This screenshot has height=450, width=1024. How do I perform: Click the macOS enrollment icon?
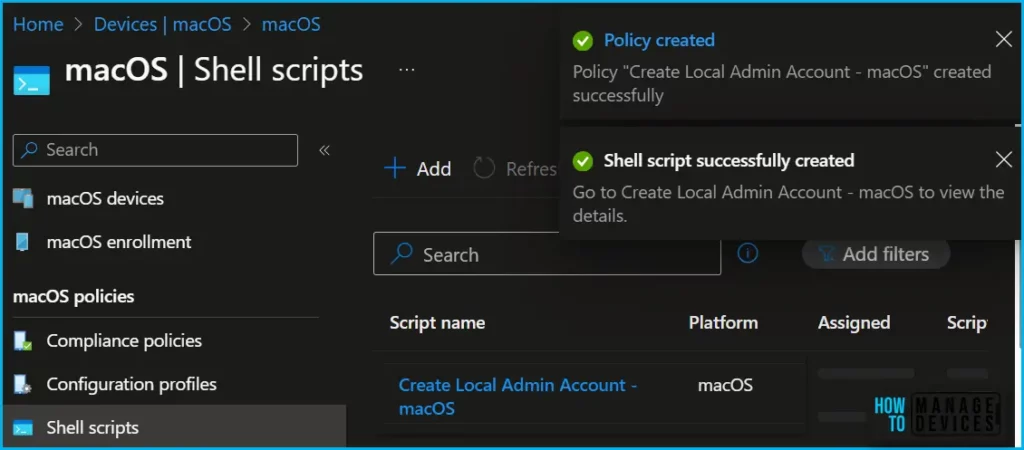23,242
